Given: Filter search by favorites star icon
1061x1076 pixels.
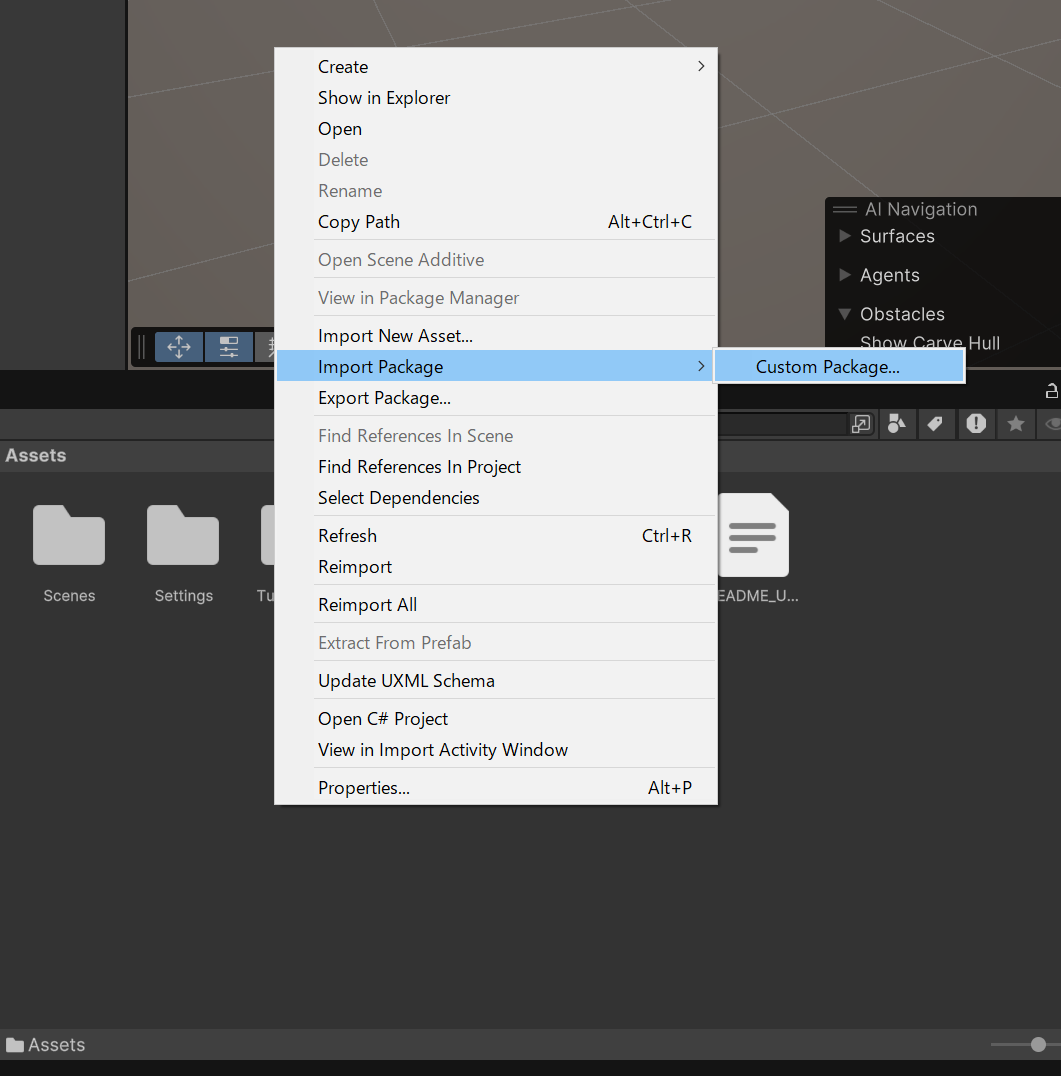Looking at the screenshot, I should tap(1016, 424).
